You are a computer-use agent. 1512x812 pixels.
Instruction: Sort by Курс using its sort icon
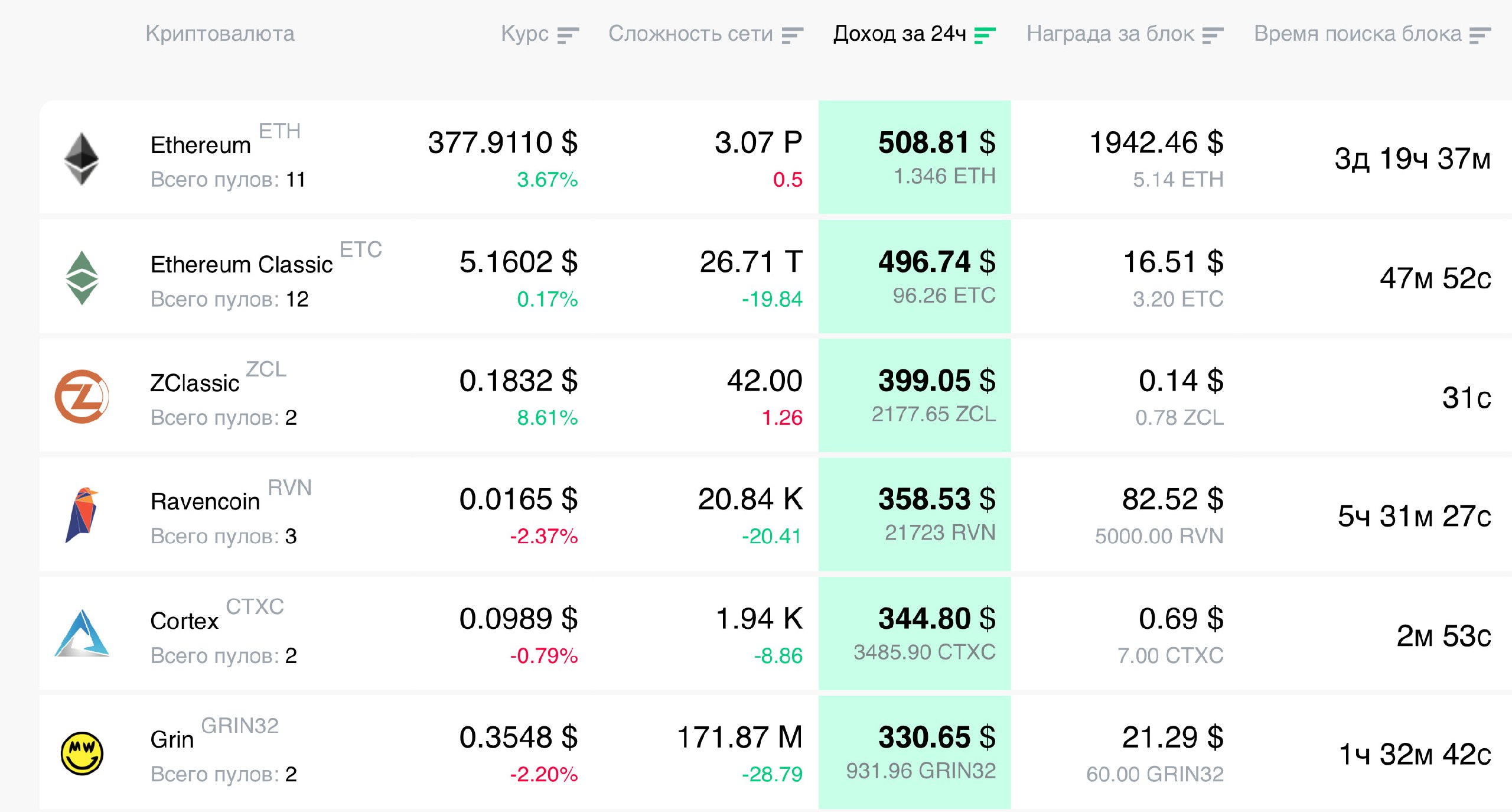[x=568, y=35]
